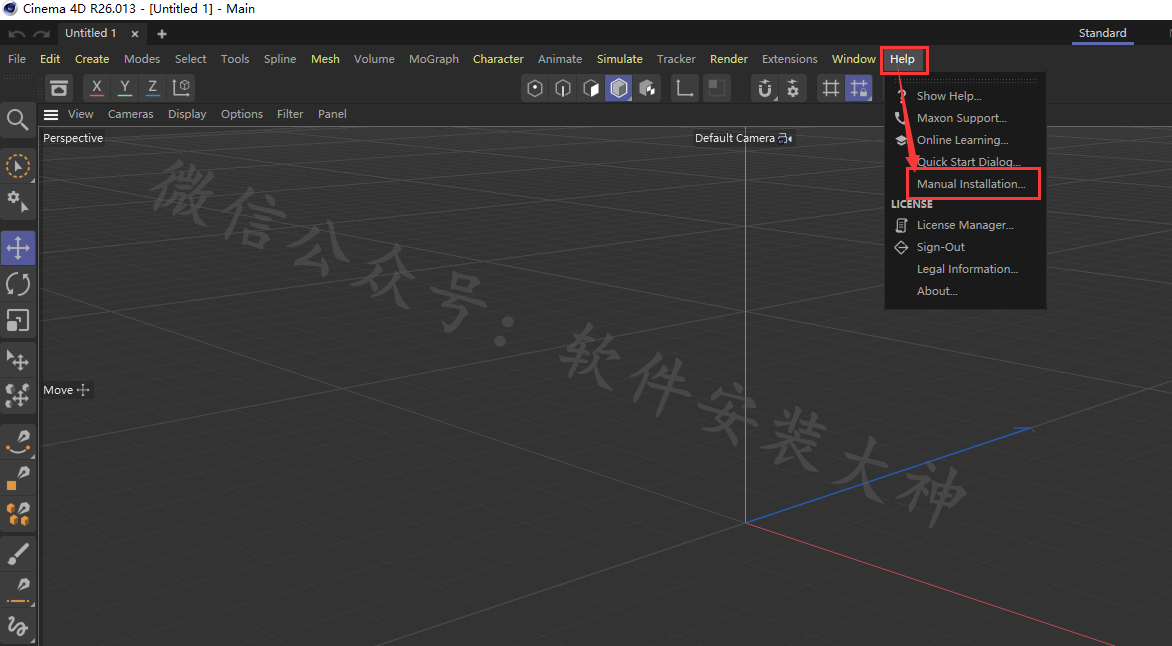The height and width of the screenshot is (646, 1172).
Task: Open Online Learning... entry
Action: click(962, 140)
